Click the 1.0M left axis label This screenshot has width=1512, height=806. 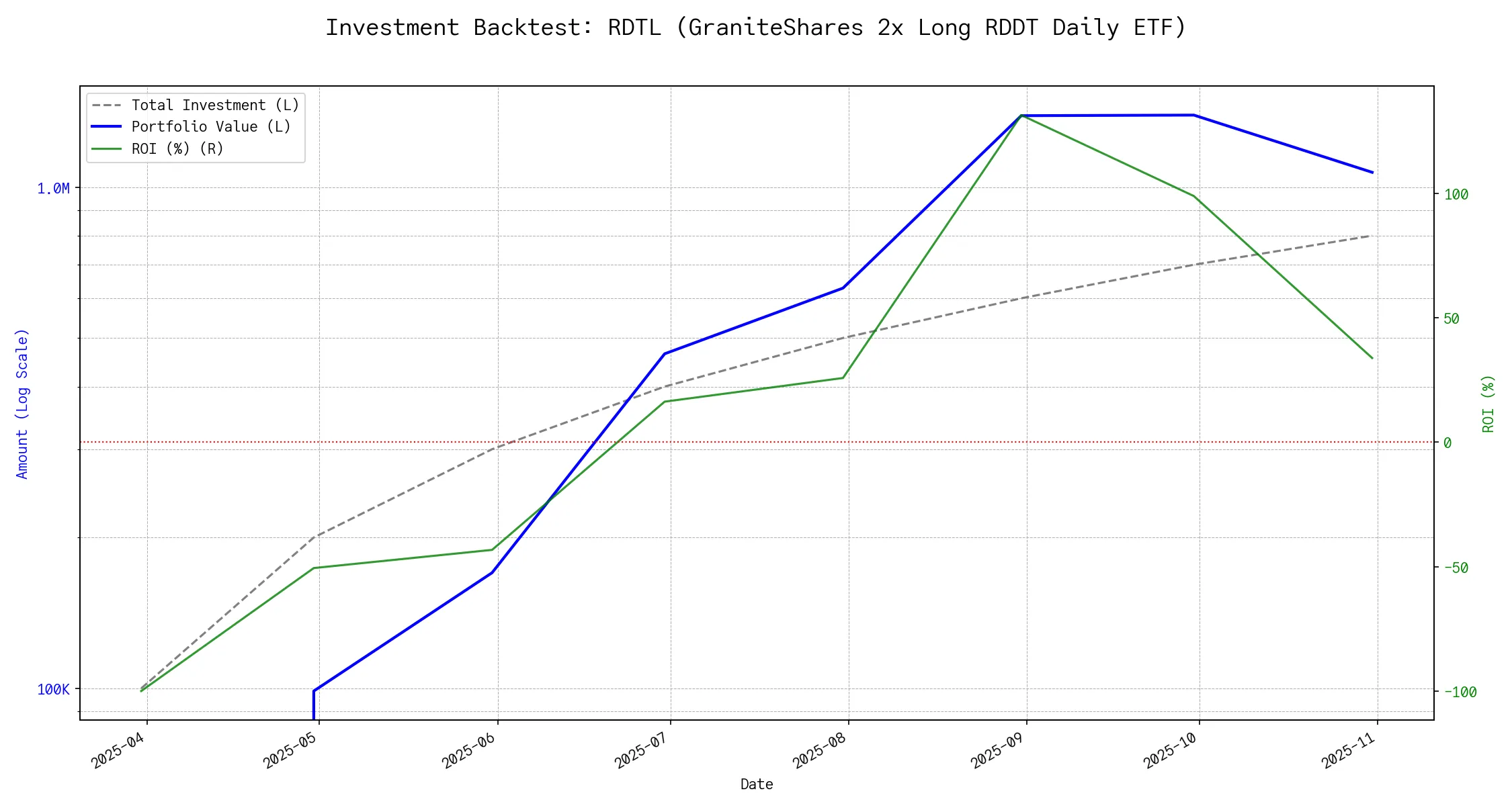(x=53, y=189)
